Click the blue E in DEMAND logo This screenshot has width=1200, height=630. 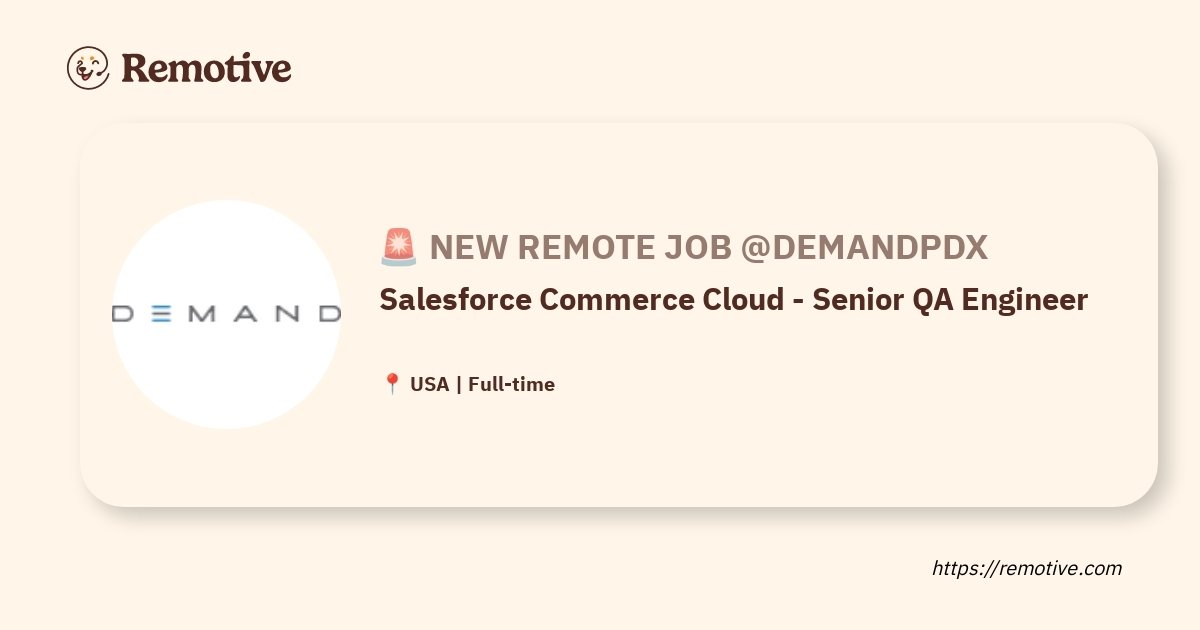[160, 314]
